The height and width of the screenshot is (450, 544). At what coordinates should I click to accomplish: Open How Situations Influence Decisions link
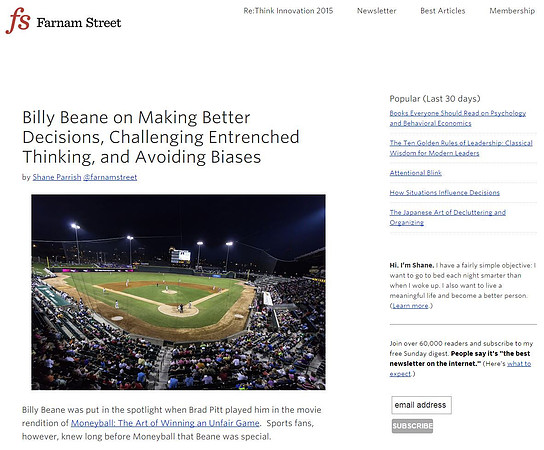[444, 193]
